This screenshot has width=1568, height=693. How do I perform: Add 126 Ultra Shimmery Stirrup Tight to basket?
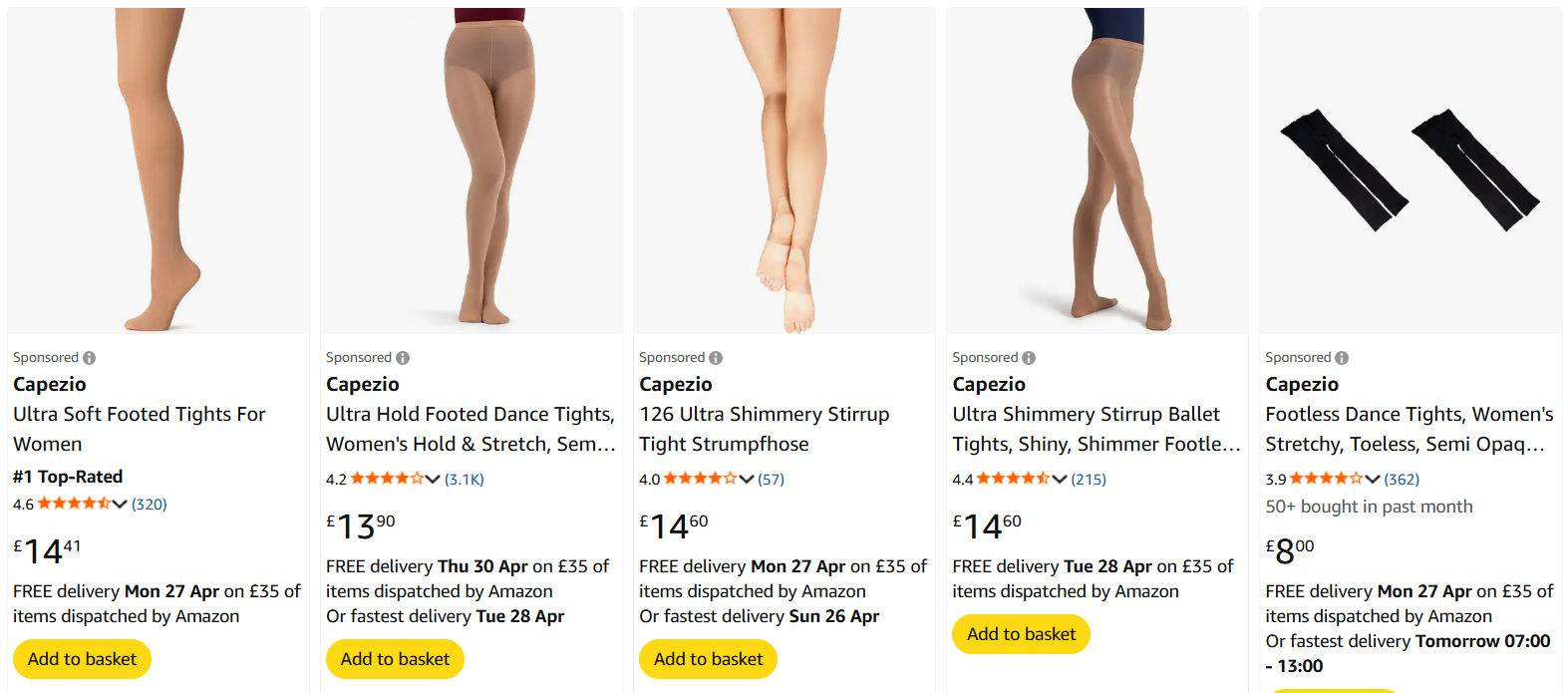[x=708, y=659]
